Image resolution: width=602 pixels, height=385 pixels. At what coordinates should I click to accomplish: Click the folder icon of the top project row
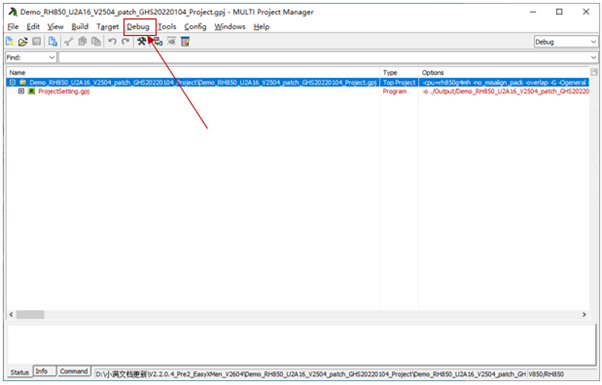click(x=23, y=83)
